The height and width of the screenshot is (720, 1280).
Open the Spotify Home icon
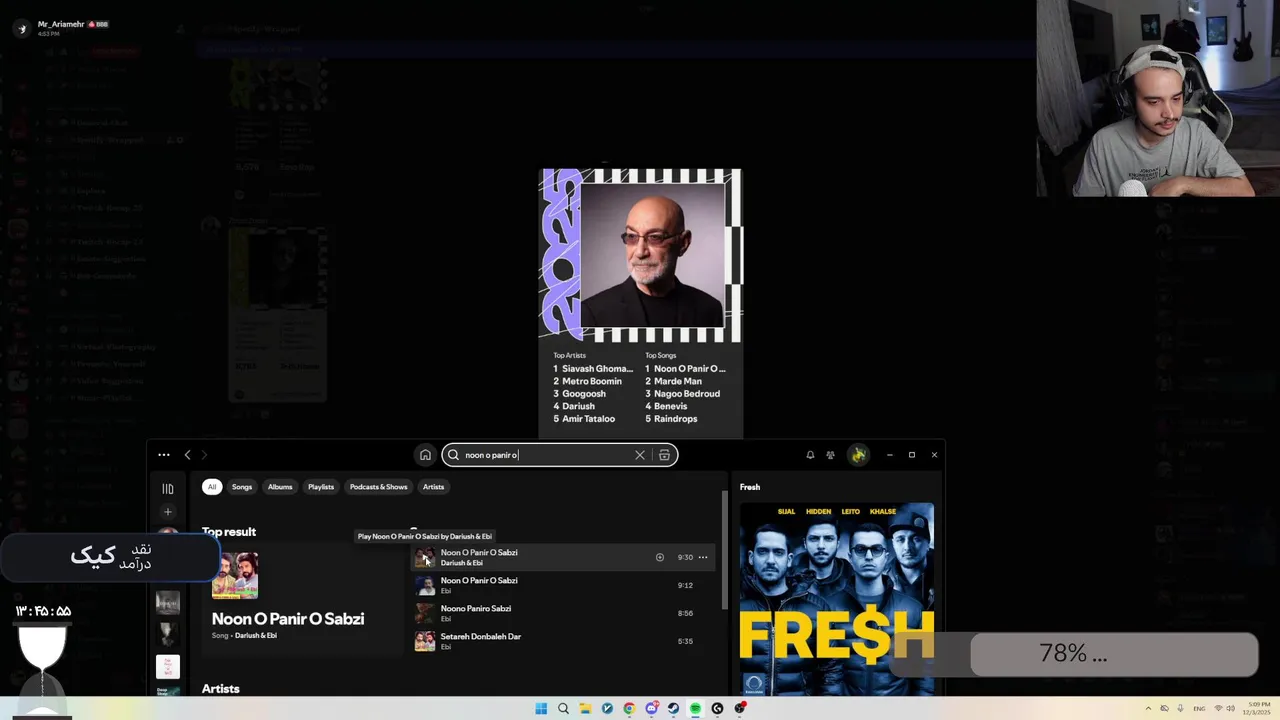click(425, 455)
